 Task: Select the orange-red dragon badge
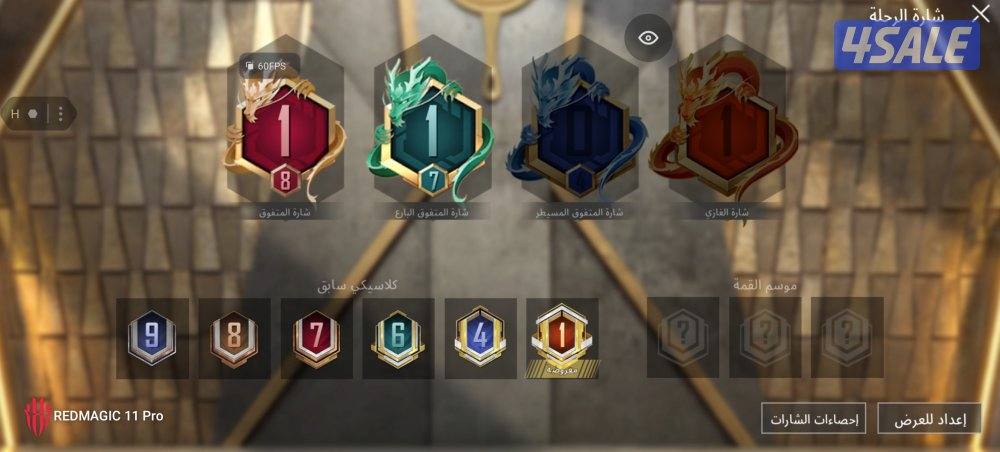pos(726,128)
